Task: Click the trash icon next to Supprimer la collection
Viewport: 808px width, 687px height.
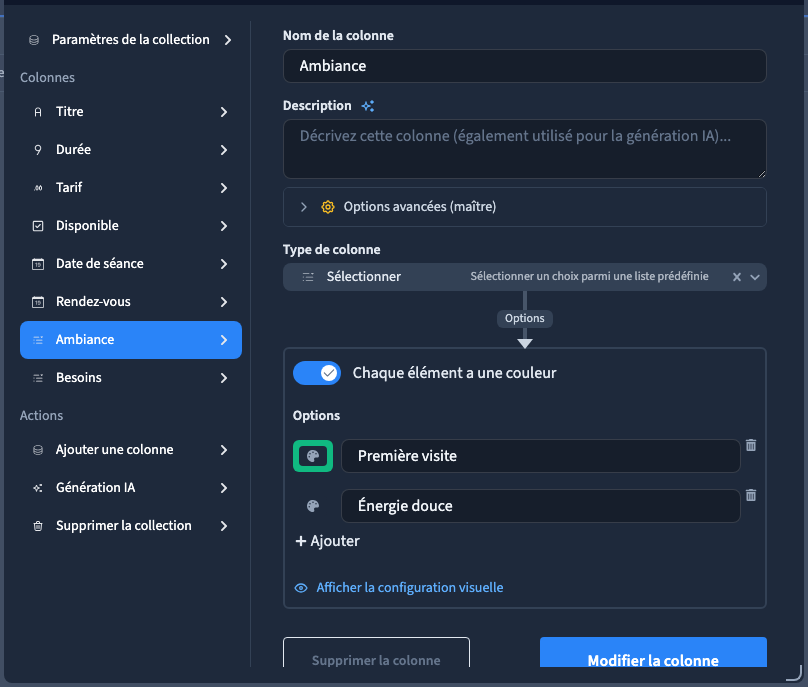Action: click(x=38, y=526)
